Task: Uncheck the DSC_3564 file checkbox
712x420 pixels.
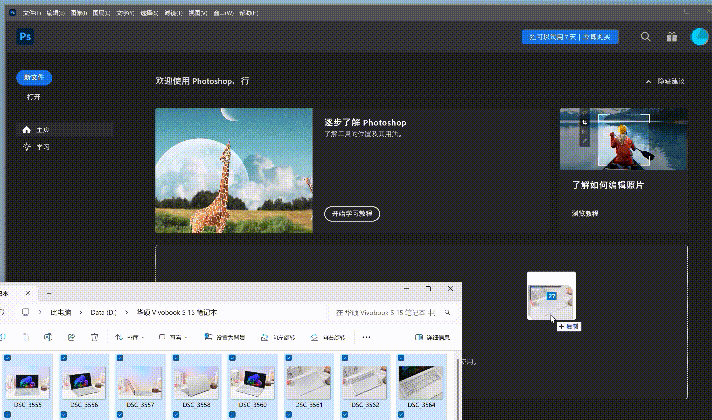Action: pyautogui.click(x=401, y=358)
